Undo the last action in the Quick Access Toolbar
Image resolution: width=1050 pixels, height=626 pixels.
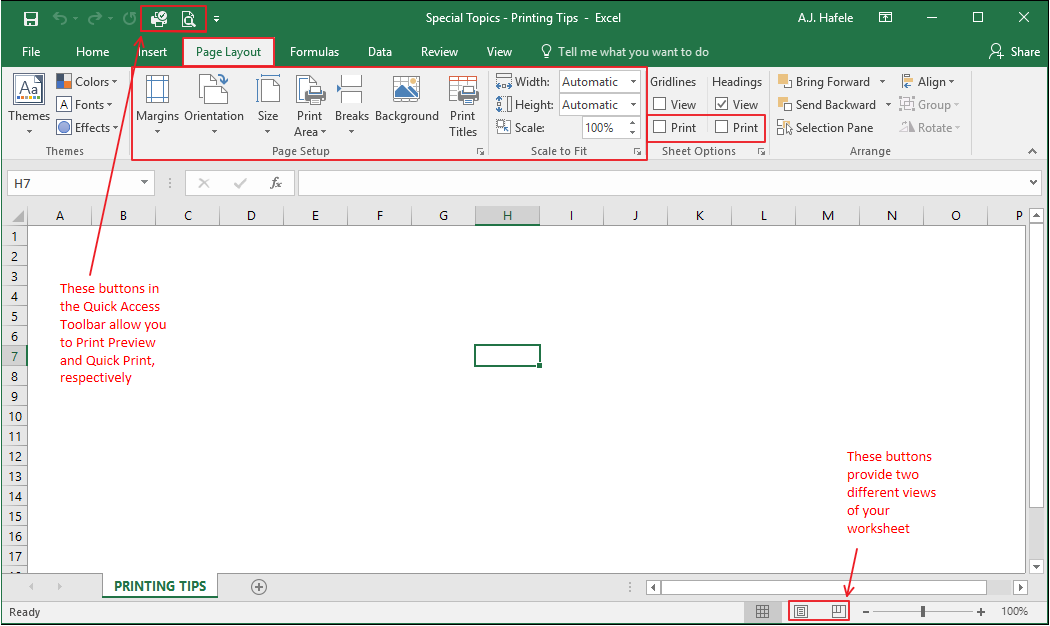pos(60,19)
